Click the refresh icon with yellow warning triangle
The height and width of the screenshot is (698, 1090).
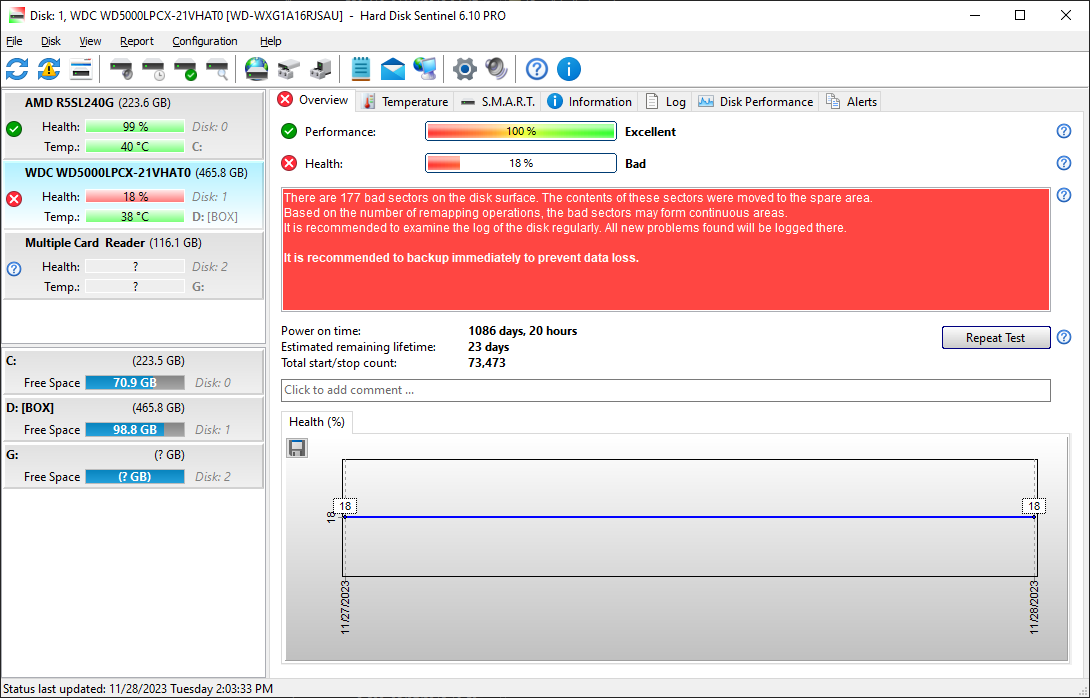[49, 69]
